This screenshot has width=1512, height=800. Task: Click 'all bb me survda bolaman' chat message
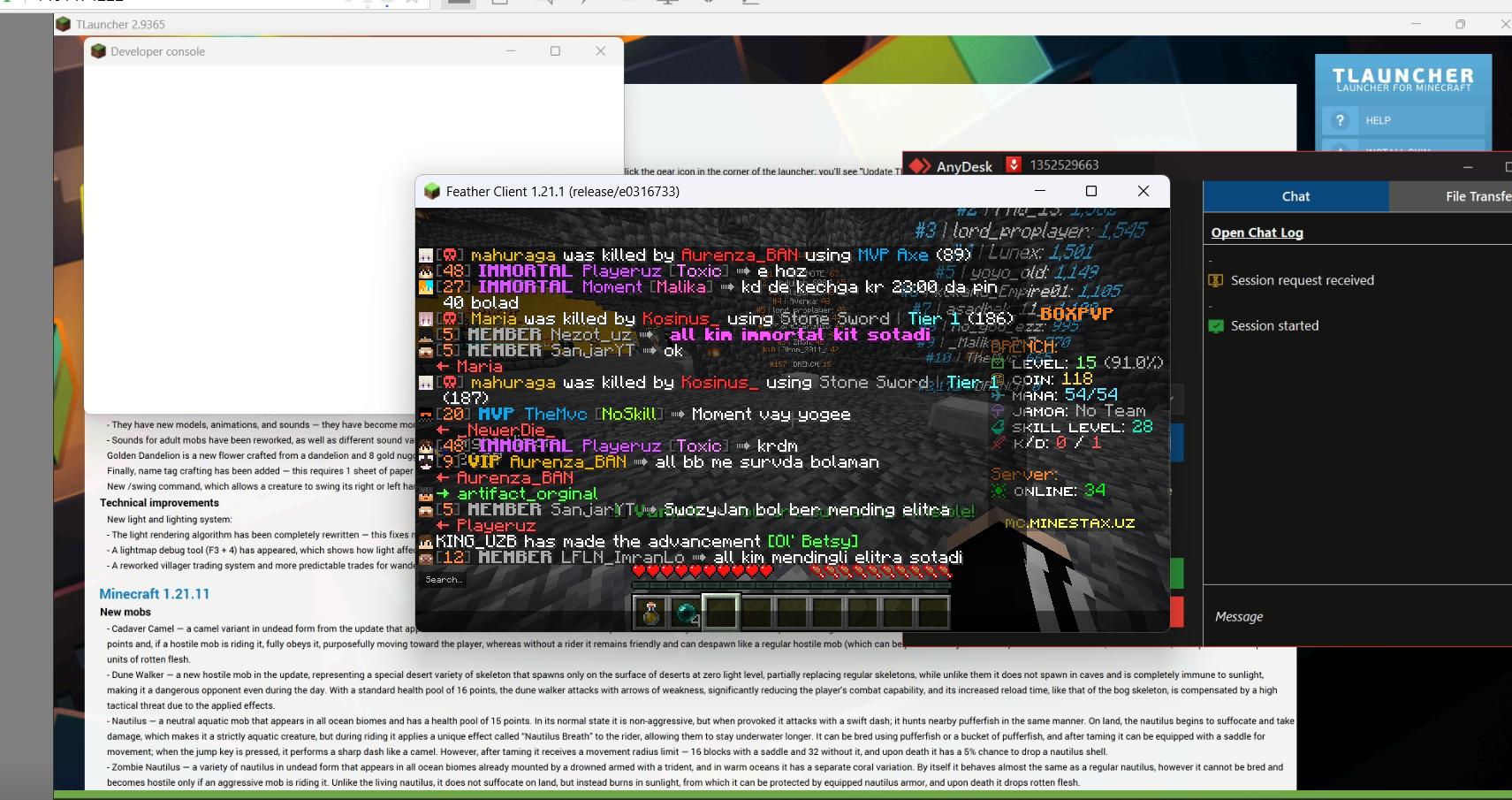coord(767,462)
